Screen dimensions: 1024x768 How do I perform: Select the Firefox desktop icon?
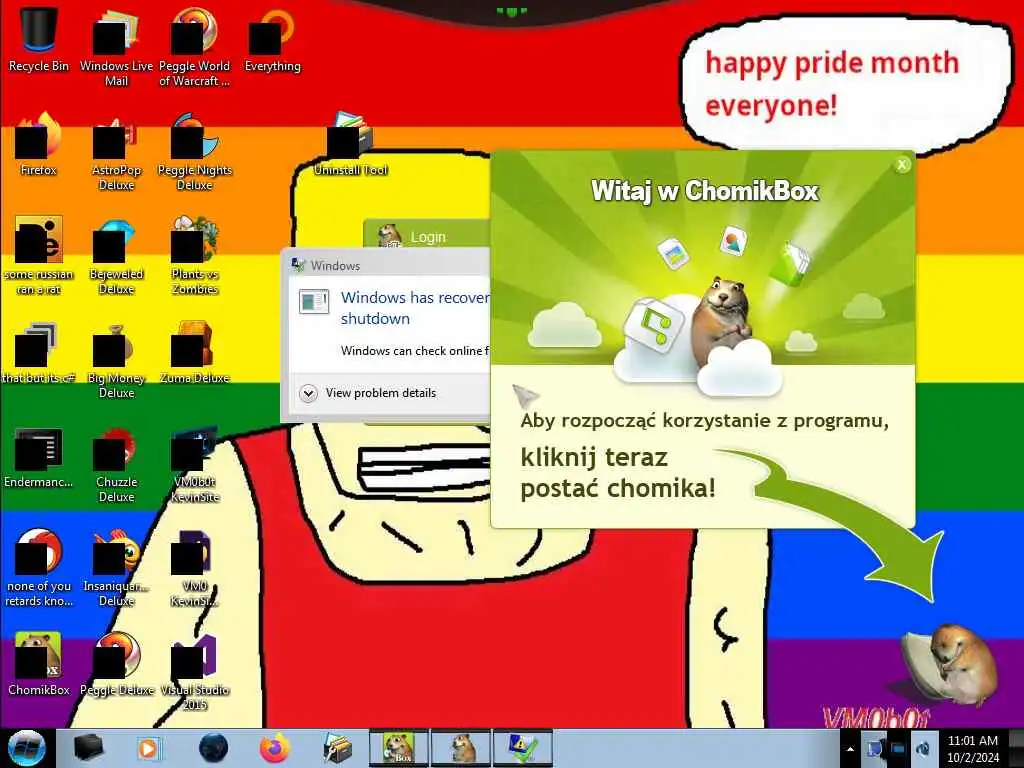[x=39, y=144]
